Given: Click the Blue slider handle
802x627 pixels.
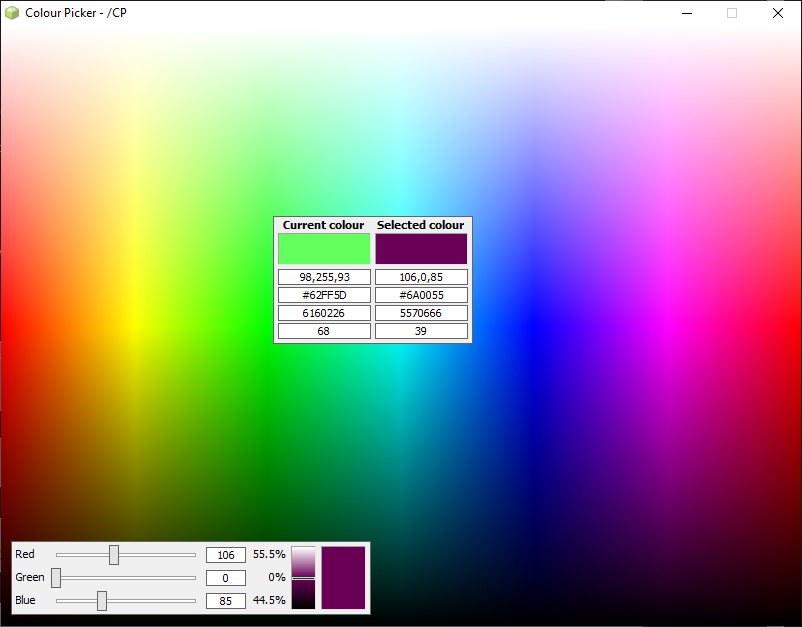Looking at the screenshot, I should [102, 600].
